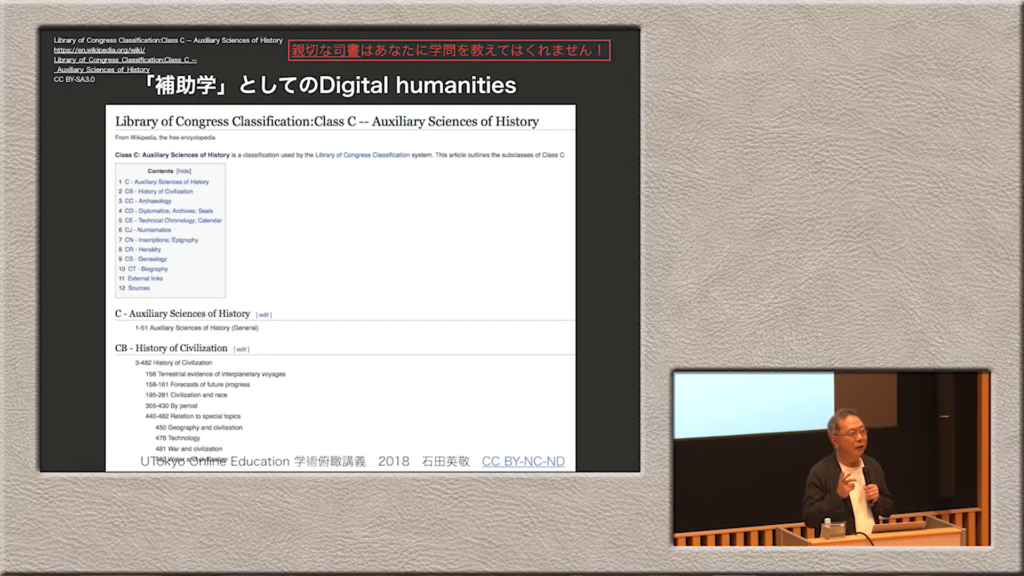1024x576 pixels.
Task: Click the 'C - Auxiliary Sciences of History' section heading
Action: click(182, 313)
